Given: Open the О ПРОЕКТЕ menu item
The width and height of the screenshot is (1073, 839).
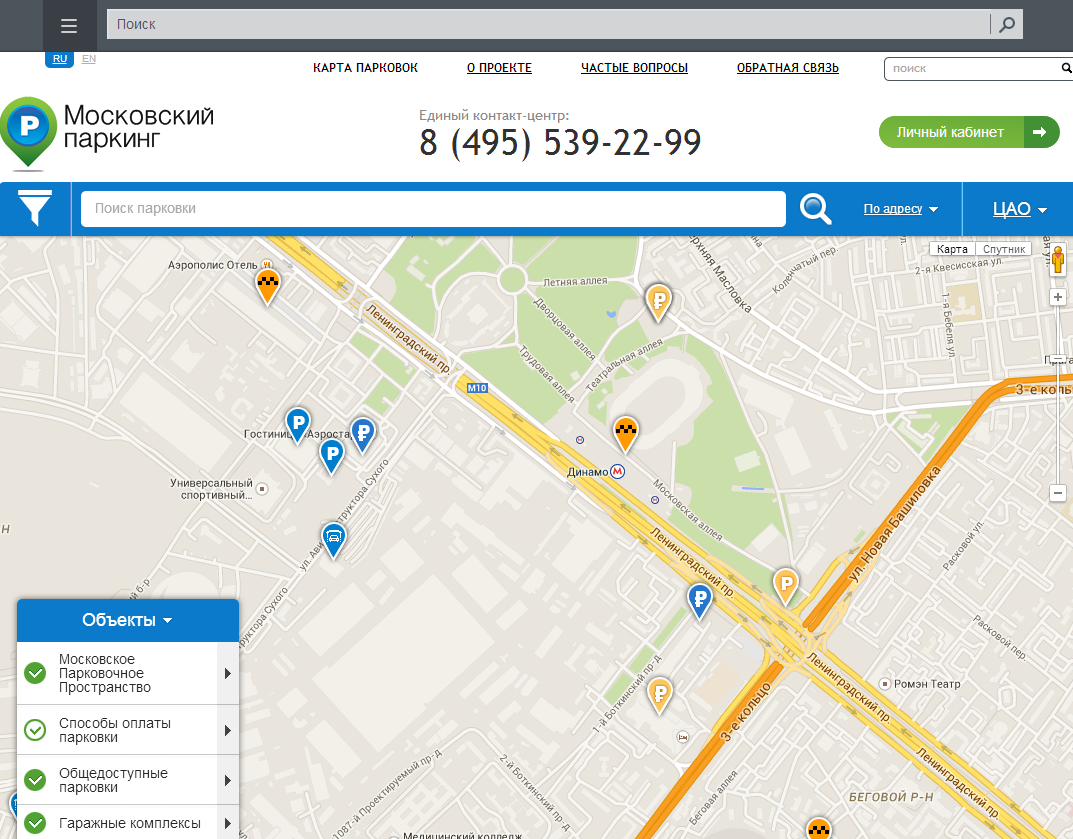Looking at the screenshot, I should tap(500, 68).
